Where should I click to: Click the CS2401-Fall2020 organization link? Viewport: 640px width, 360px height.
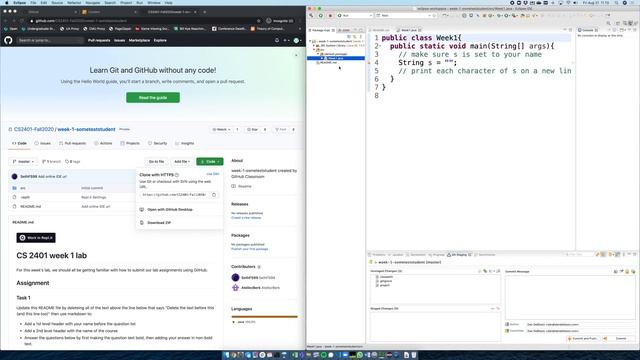click(34, 129)
